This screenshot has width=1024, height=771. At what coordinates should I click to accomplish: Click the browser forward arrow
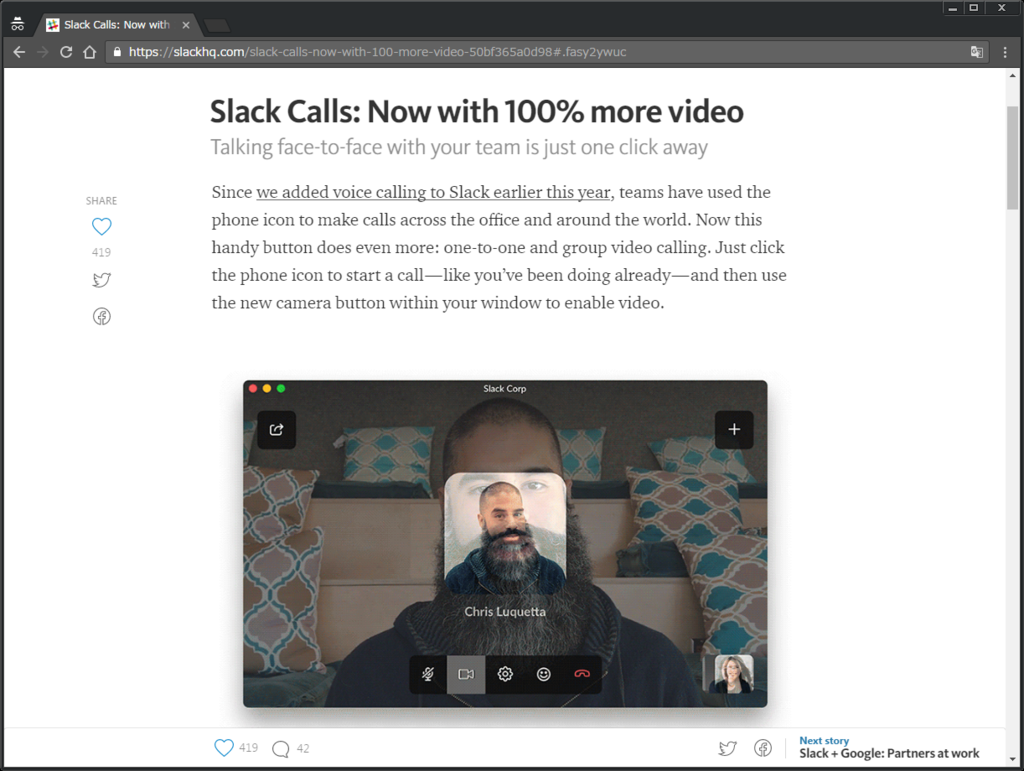coord(43,52)
